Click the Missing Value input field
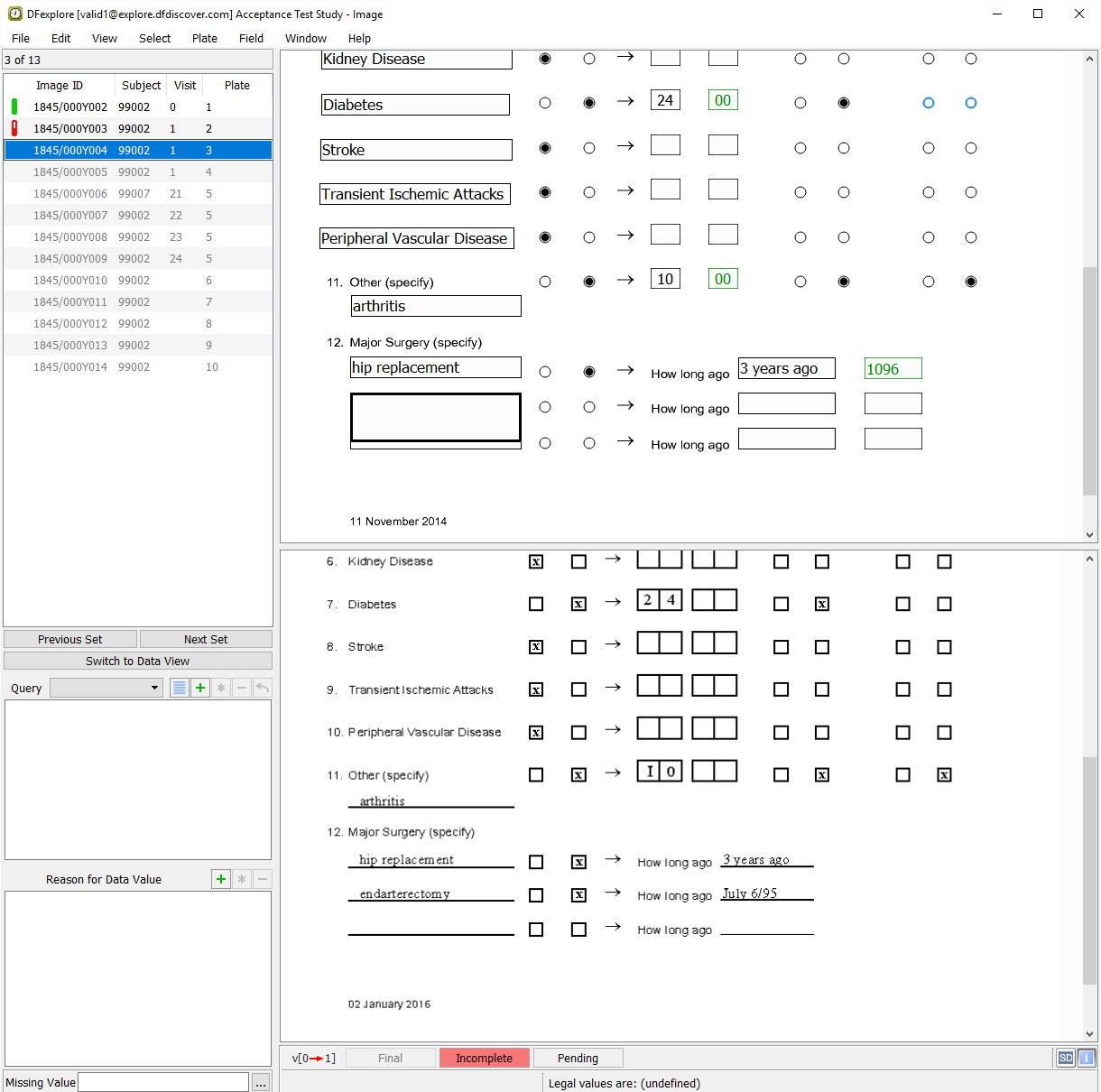Image resolution: width=1101 pixels, height=1092 pixels. (163, 1082)
